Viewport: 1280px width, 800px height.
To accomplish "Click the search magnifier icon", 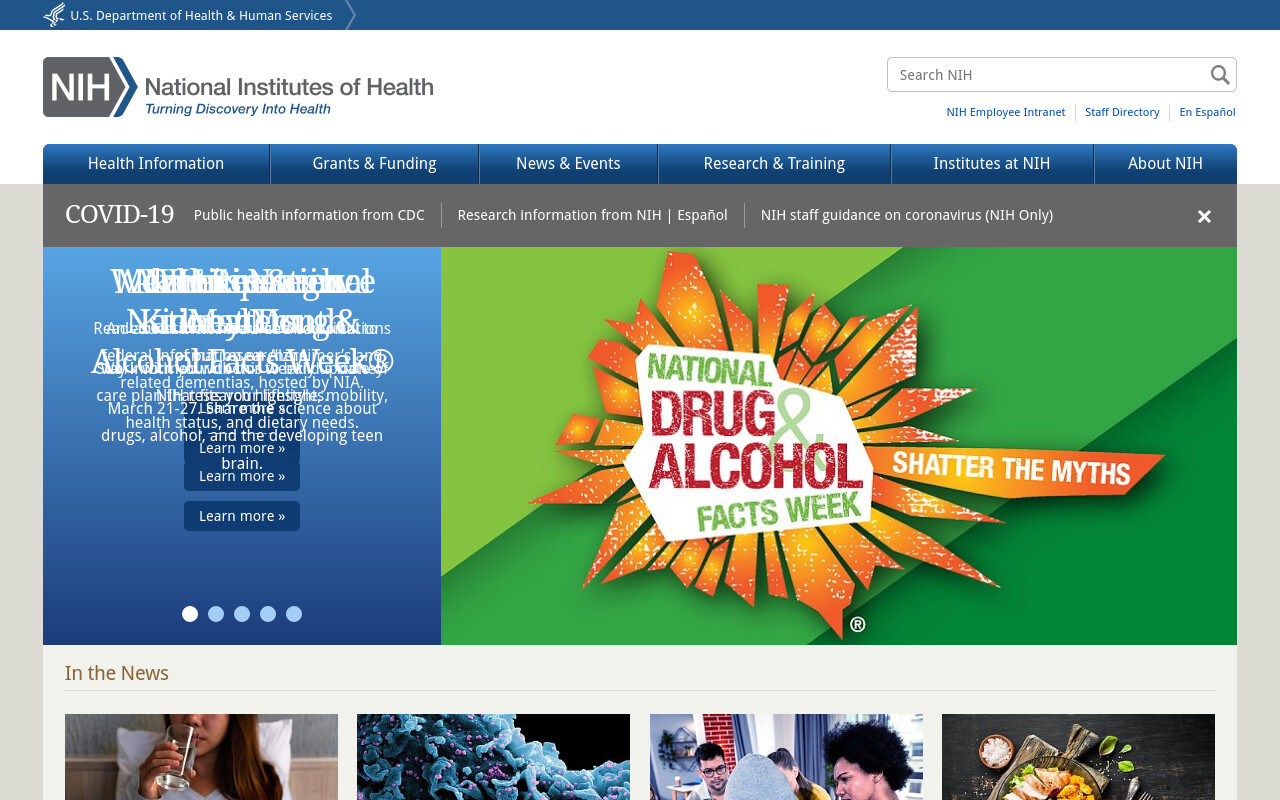I will tap(1220, 75).
